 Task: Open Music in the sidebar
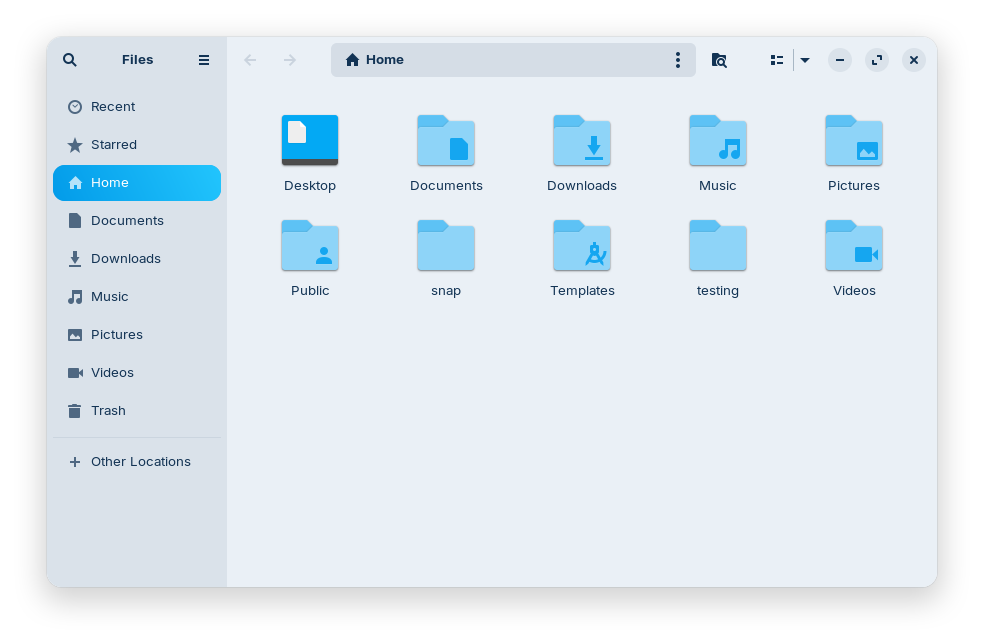coord(137,296)
